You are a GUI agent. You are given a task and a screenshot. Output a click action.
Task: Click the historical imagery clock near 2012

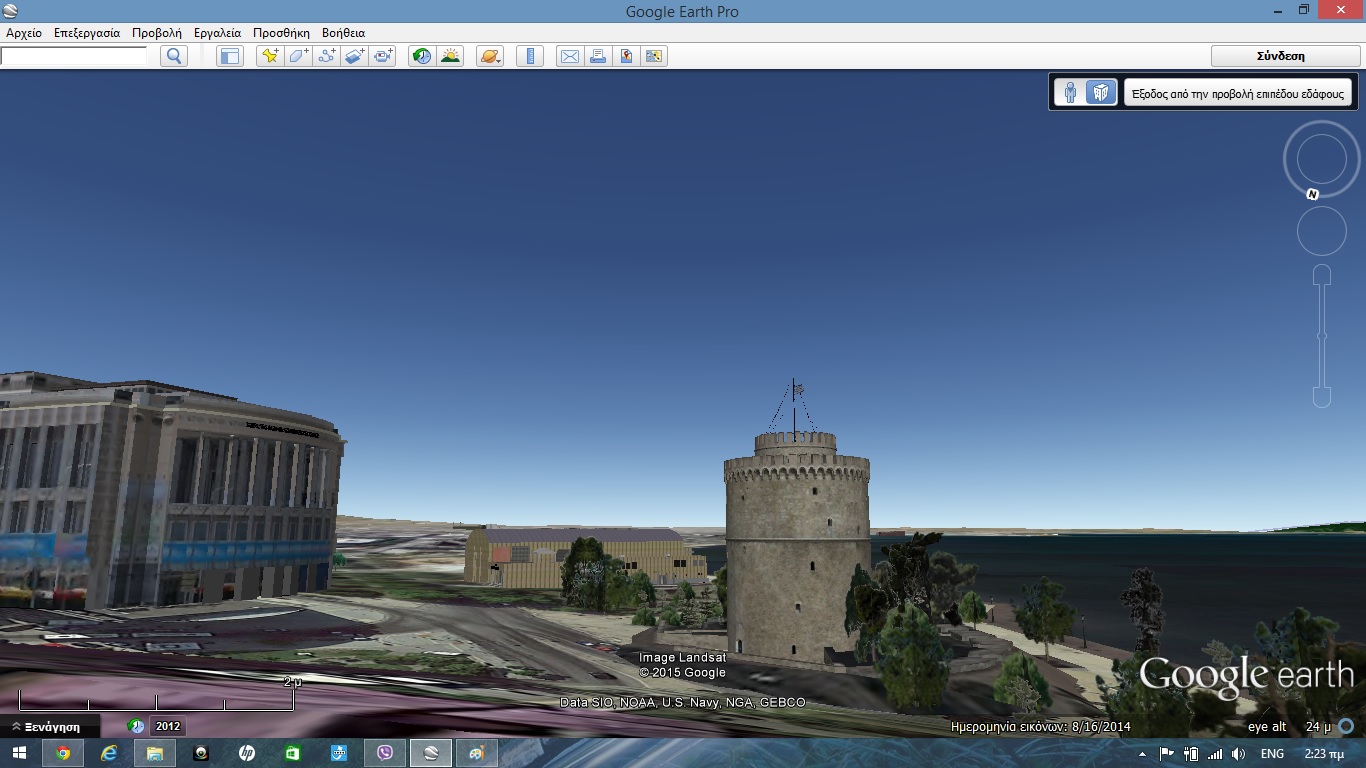click(136, 726)
